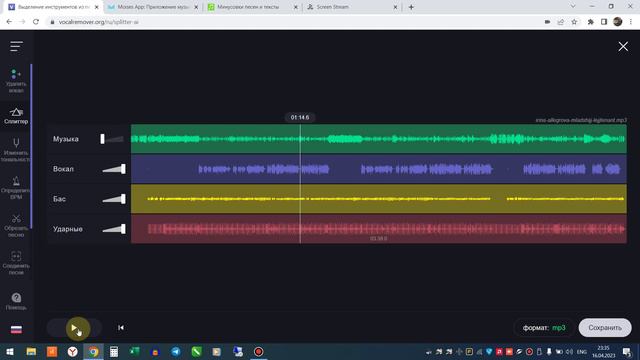640x360 pixels.
Task: Open the 'Удалить вокал' vocal remover tool
Action: [x=16, y=81]
